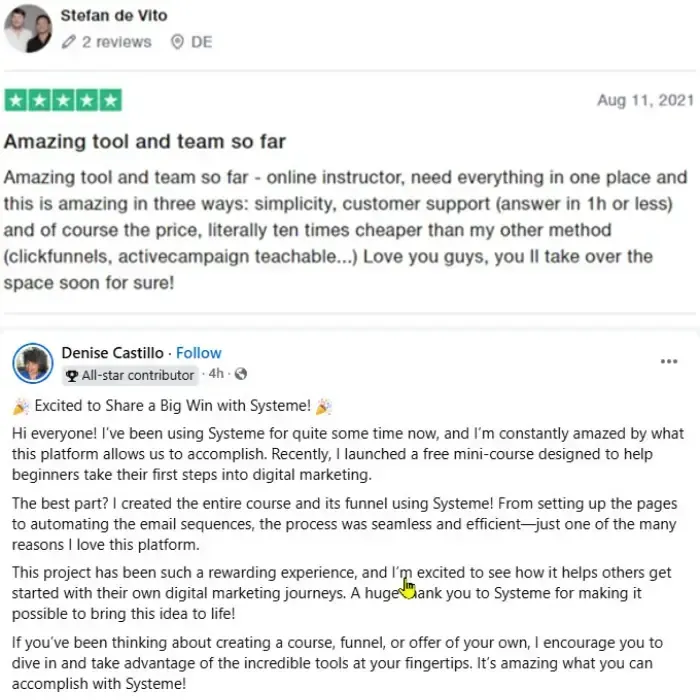Click the first green star in the rating
The image size is (700, 700).
pos(16,100)
